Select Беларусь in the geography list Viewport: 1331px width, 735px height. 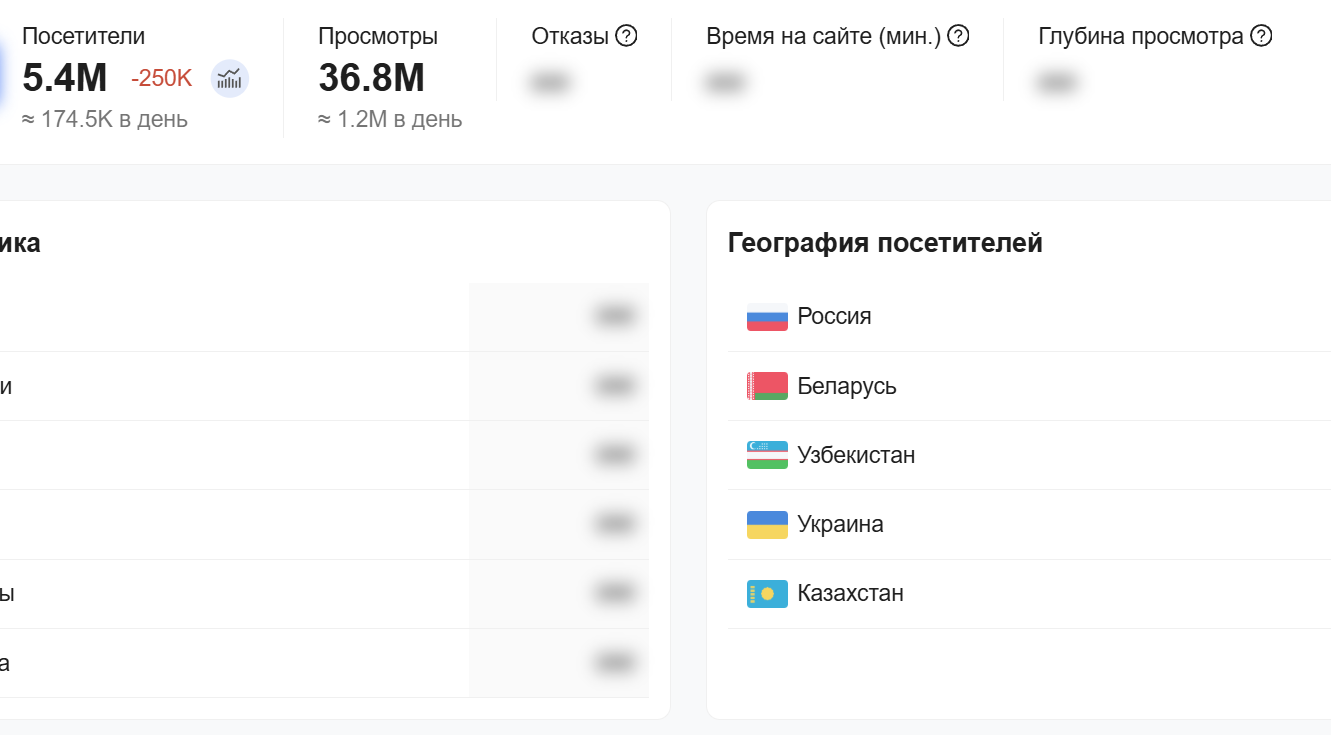(847, 386)
